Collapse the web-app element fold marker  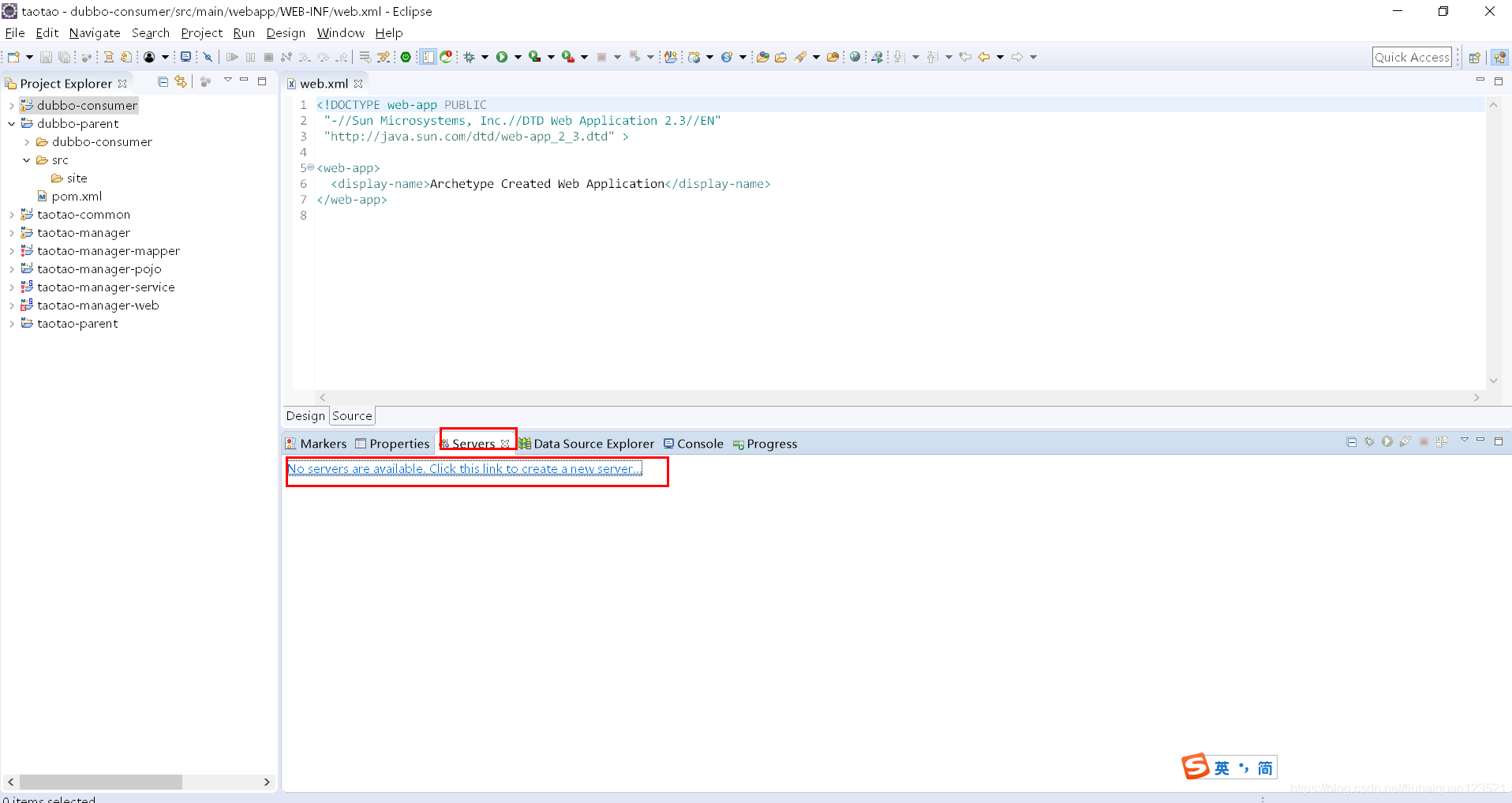pyautogui.click(x=311, y=167)
